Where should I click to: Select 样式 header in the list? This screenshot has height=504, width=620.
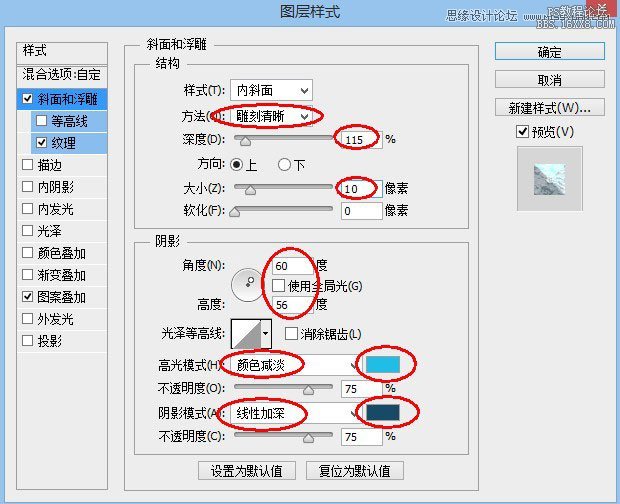point(62,52)
